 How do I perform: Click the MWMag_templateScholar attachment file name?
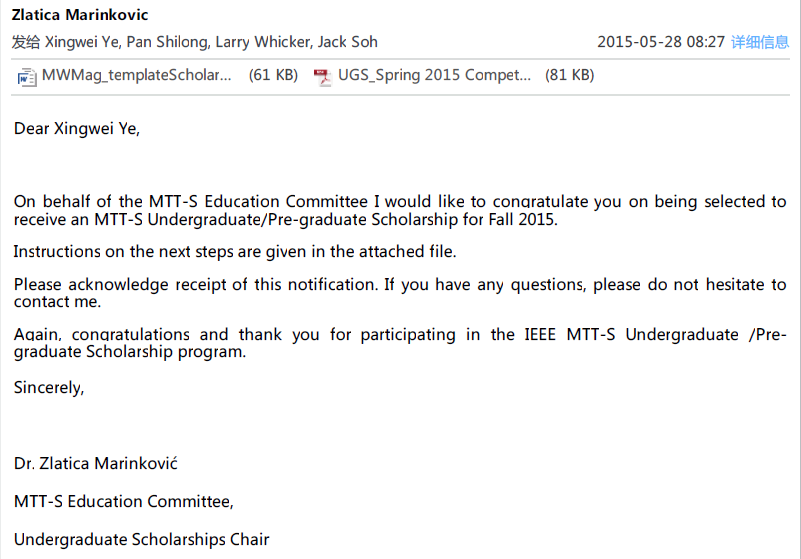pyautogui.click(x=137, y=75)
